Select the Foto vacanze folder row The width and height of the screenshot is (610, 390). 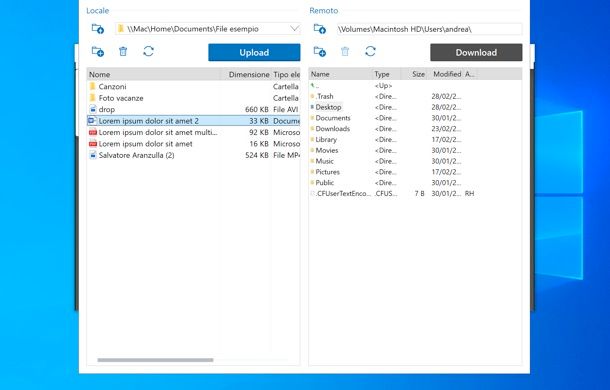[193, 98]
